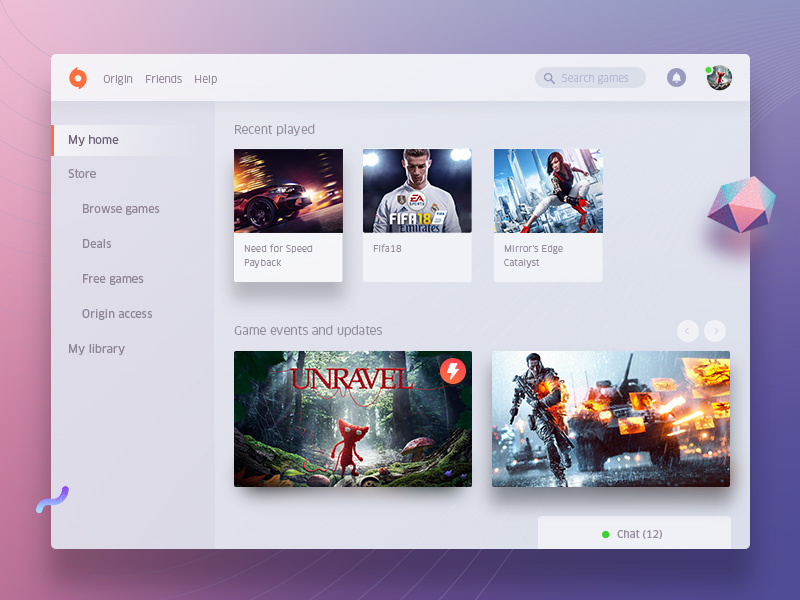The height and width of the screenshot is (600, 800).
Task: Open My library in sidebar
Action: 96,348
